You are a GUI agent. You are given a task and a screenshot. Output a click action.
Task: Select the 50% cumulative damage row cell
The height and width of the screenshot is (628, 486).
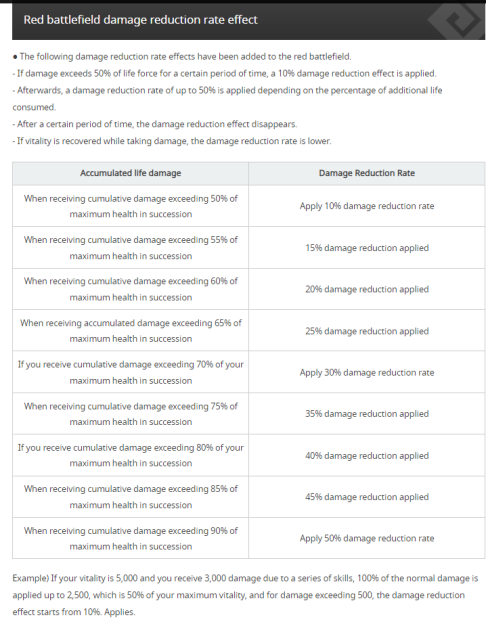tap(131, 206)
